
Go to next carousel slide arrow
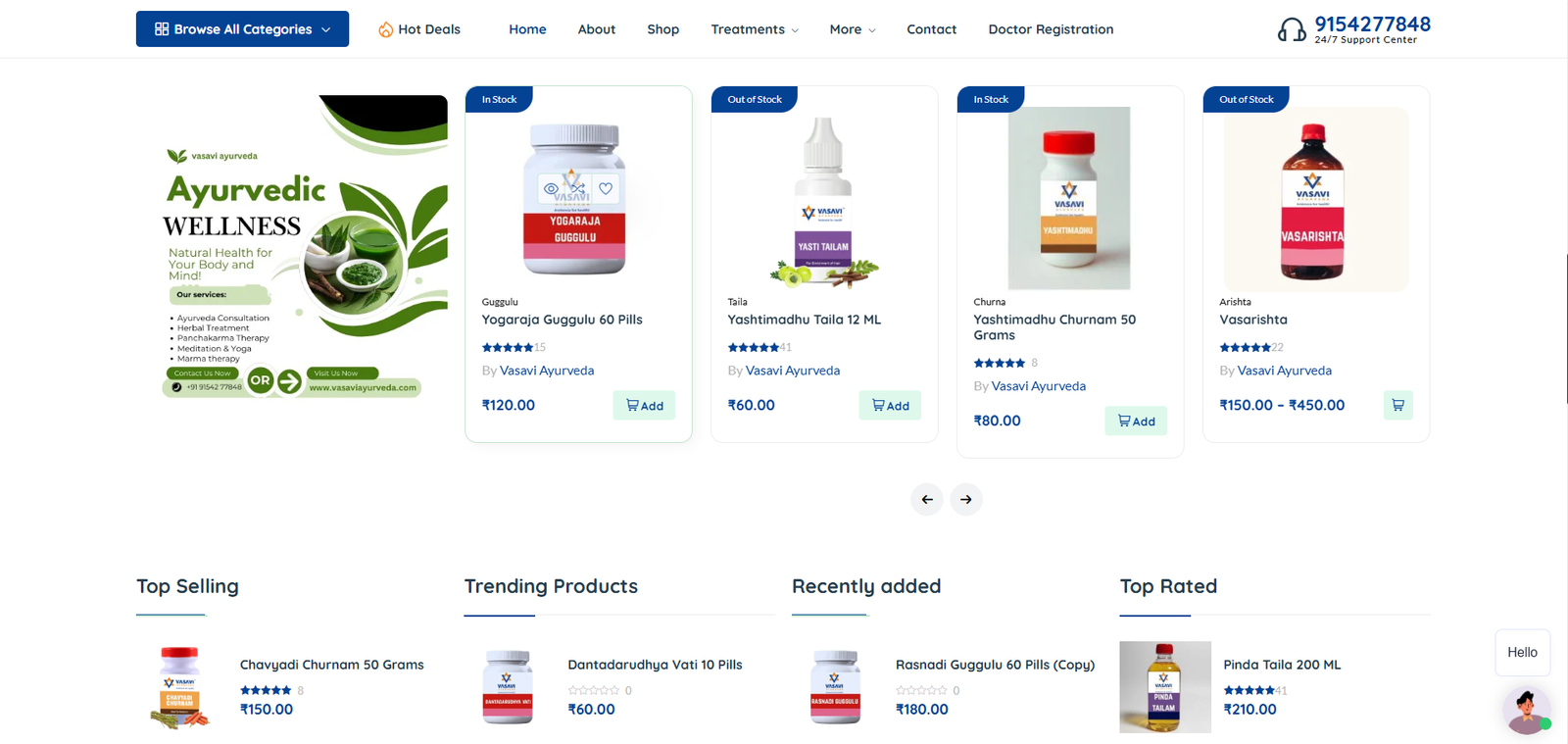pos(966,500)
